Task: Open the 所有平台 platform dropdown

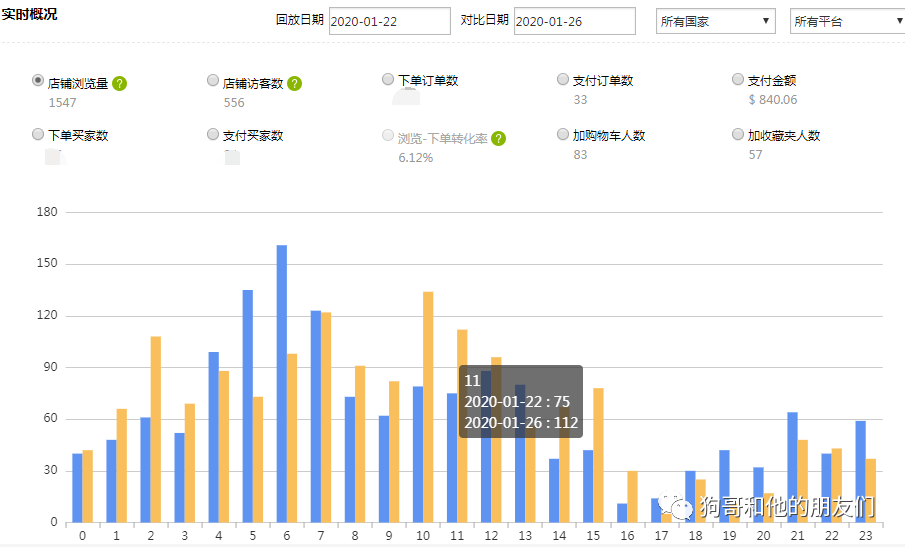Action: click(847, 21)
